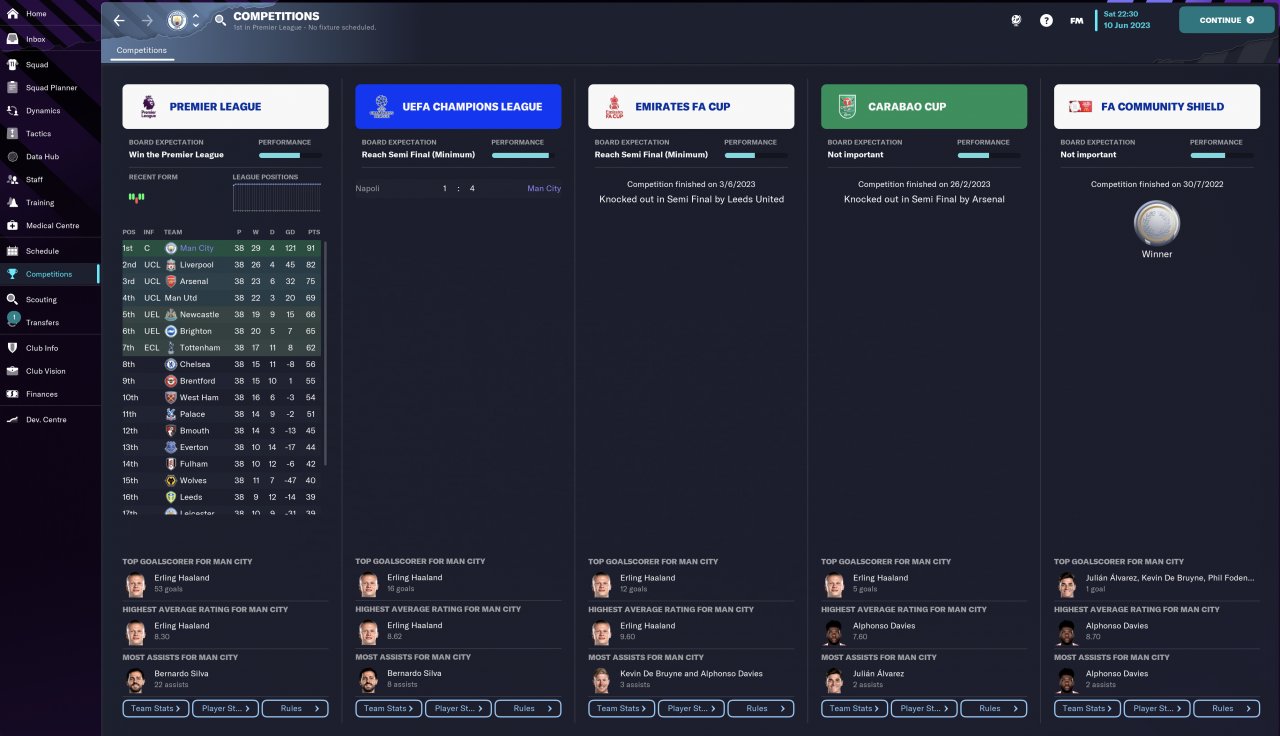Open the Premier League competition header

225,106
